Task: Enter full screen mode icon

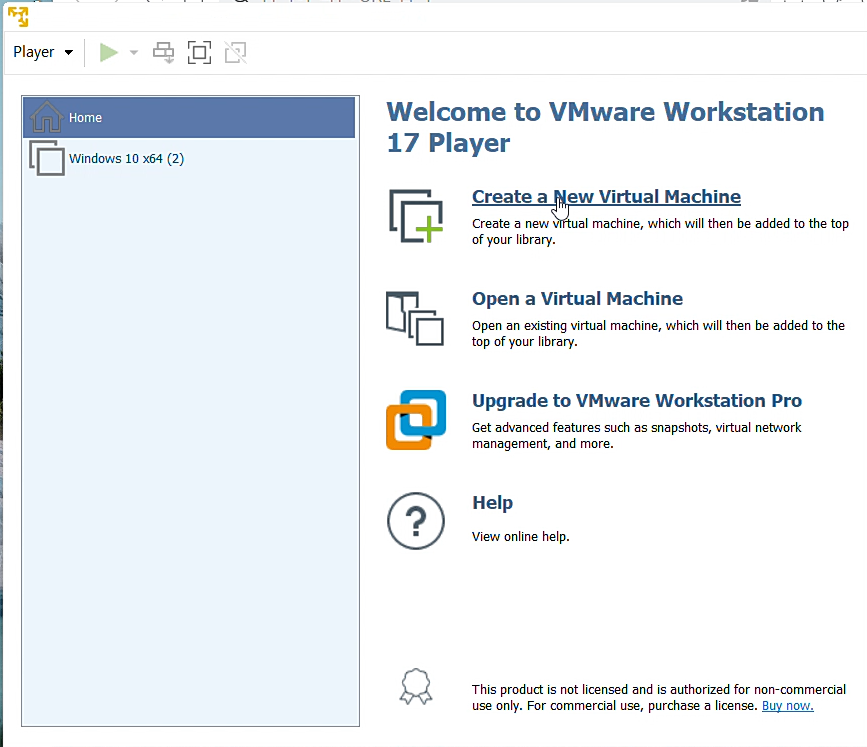Action: click(x=200, y=53)
